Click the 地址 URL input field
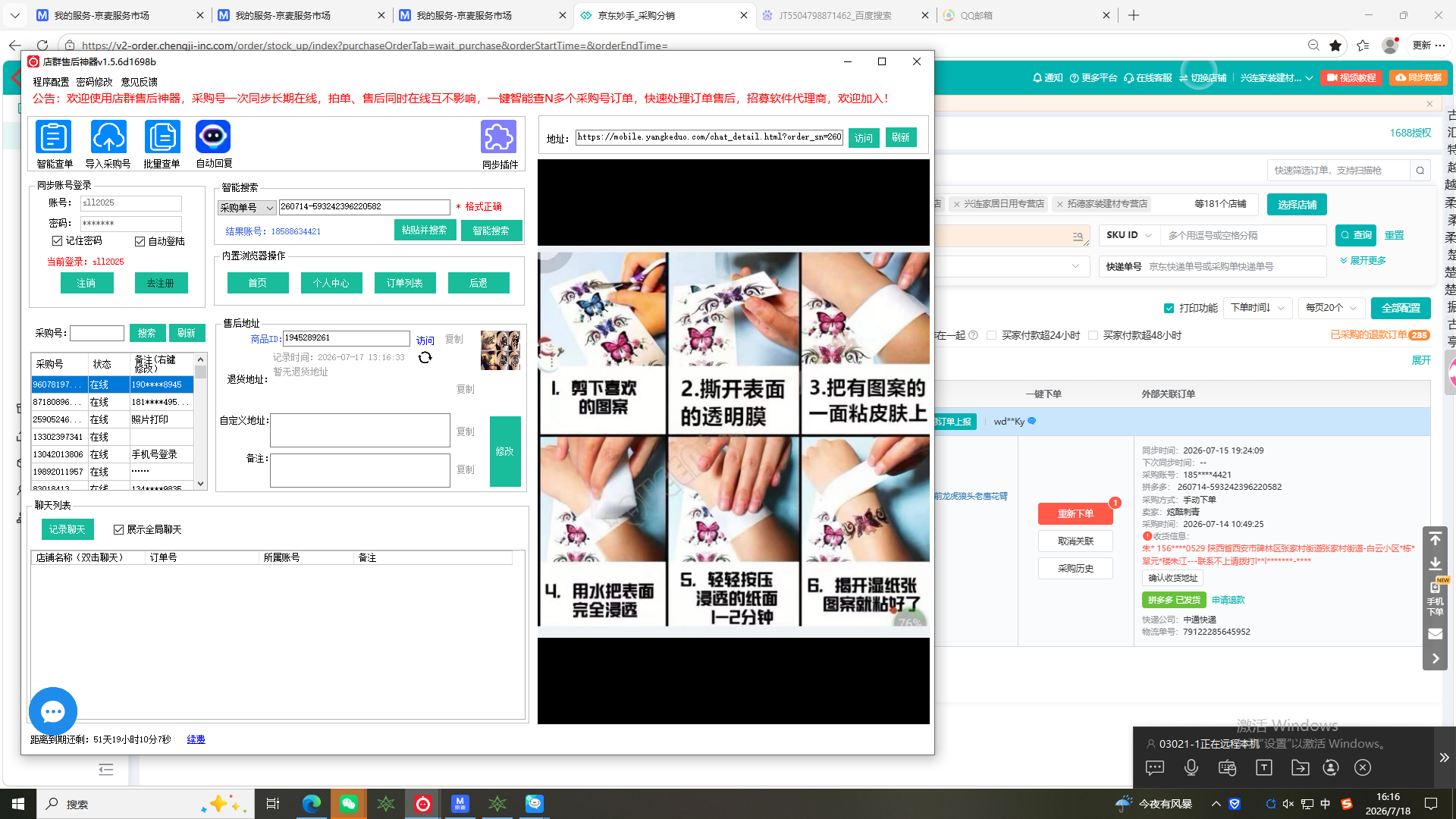 pyautogui.click(x=709, y=137)
